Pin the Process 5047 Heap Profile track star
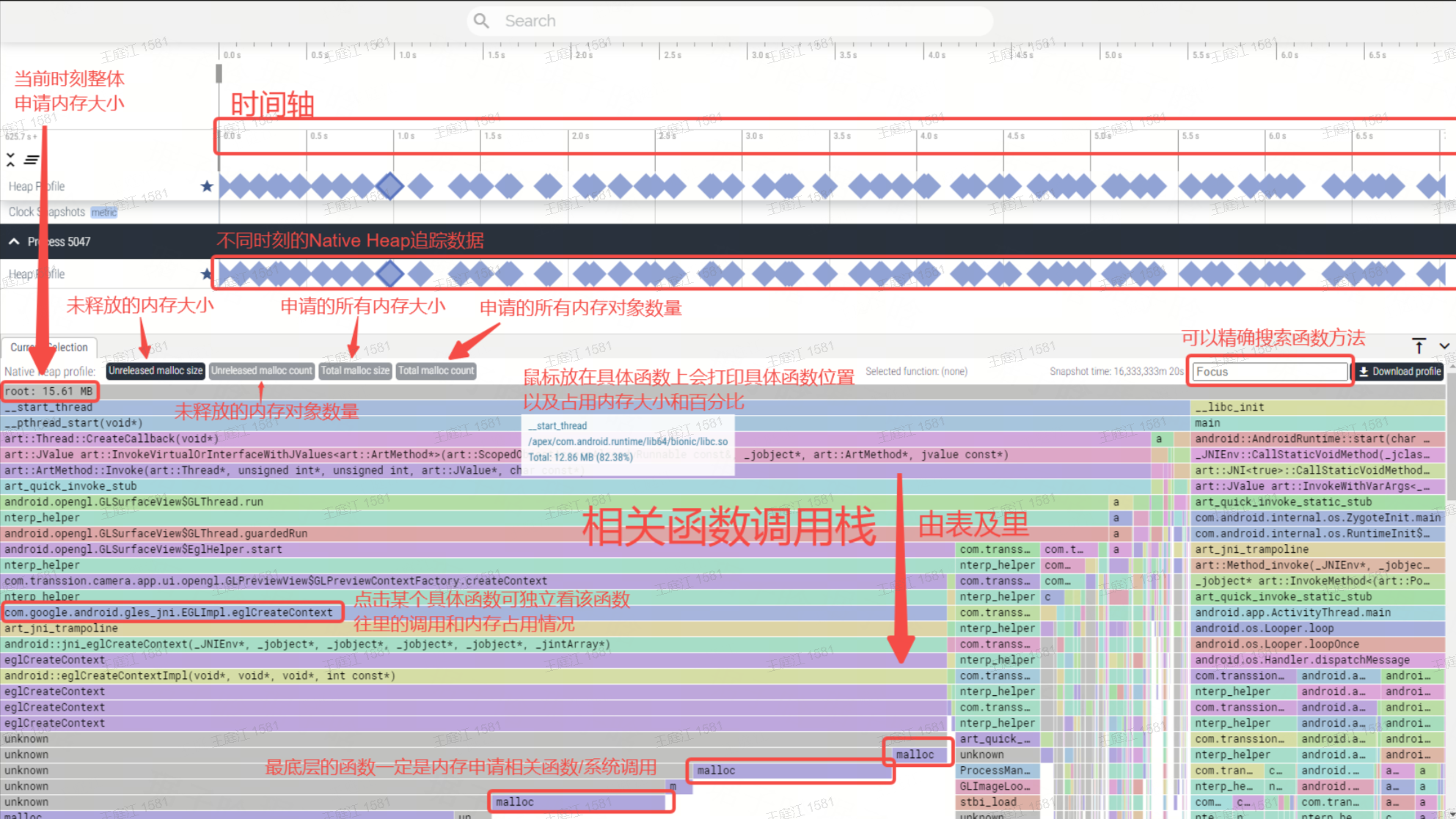This screenshot has height=819, width=1456. coord(206,274)
